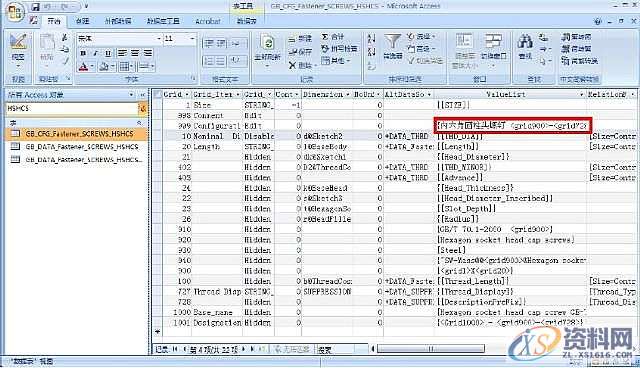This screenshot has height=368, width=640.
Task: Sort ascending A-Z icon
Action: tap(371, 39)
